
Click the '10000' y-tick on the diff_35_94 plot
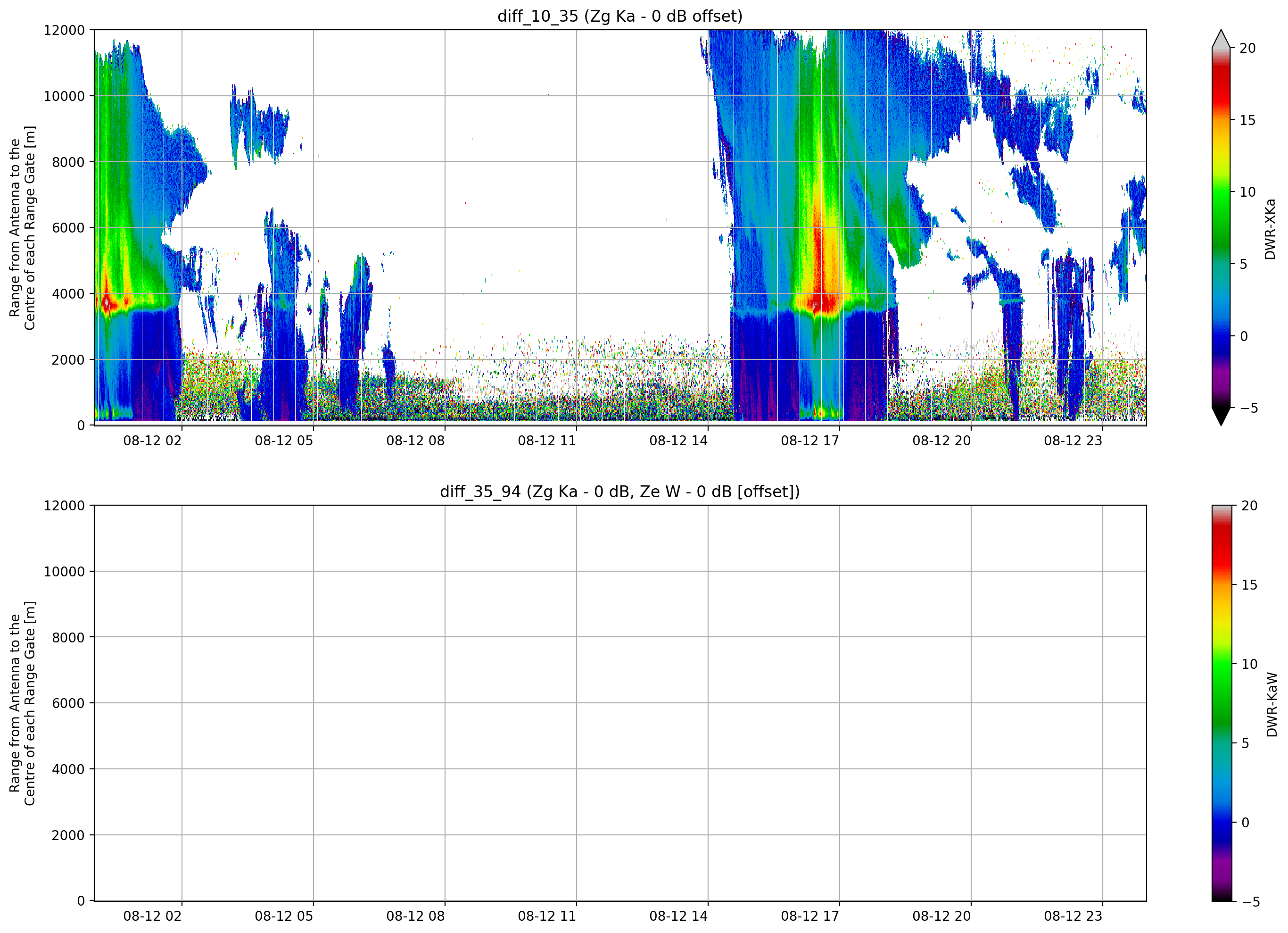click(64, 572)
